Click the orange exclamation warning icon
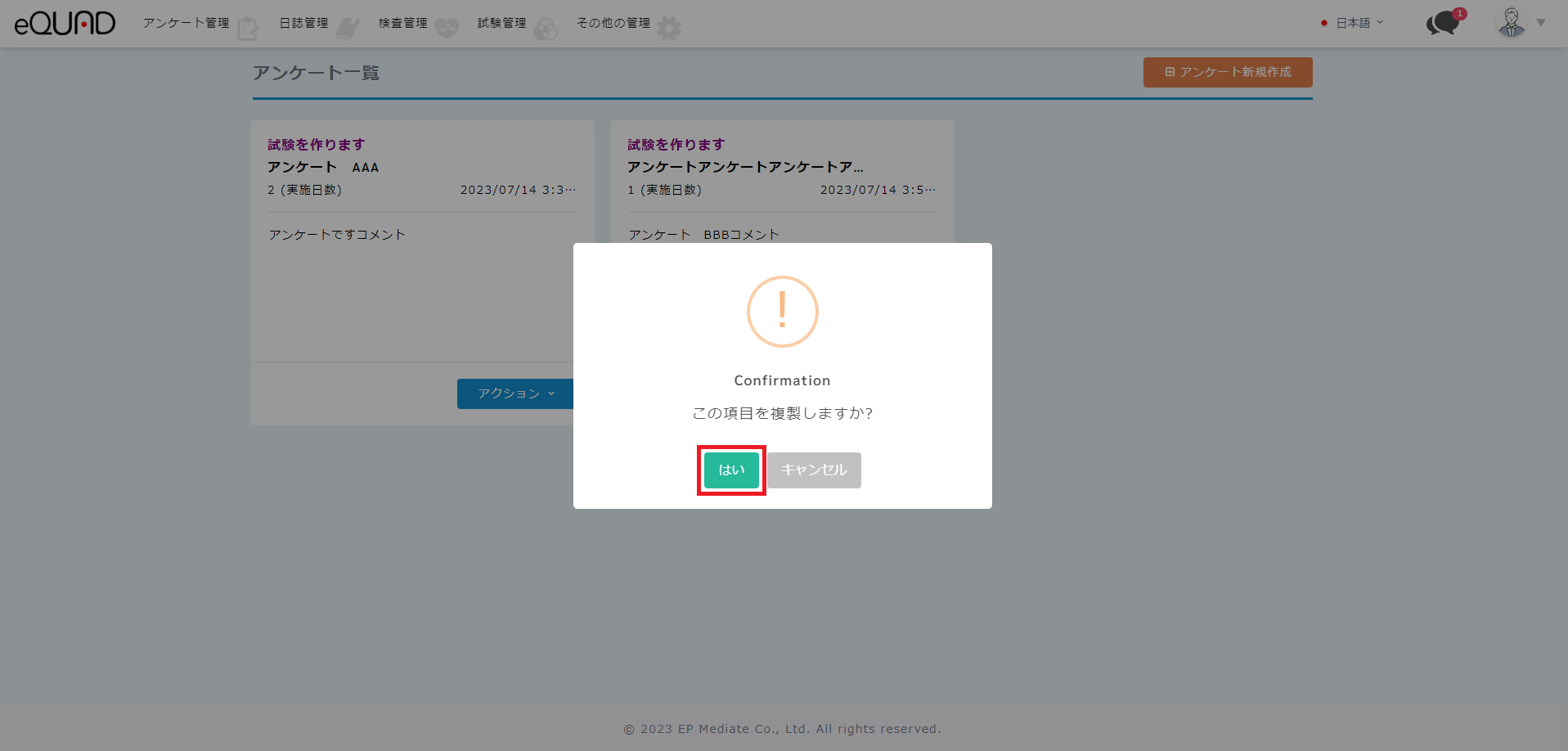 [x=782, y=312]
